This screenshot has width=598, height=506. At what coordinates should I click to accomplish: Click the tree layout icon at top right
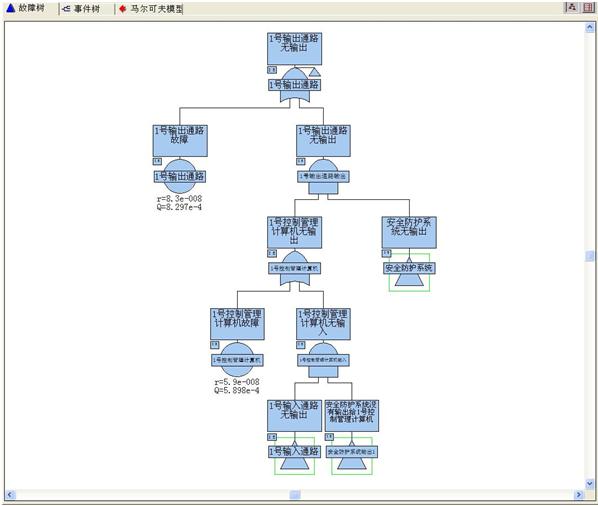[x=572, y=7]
